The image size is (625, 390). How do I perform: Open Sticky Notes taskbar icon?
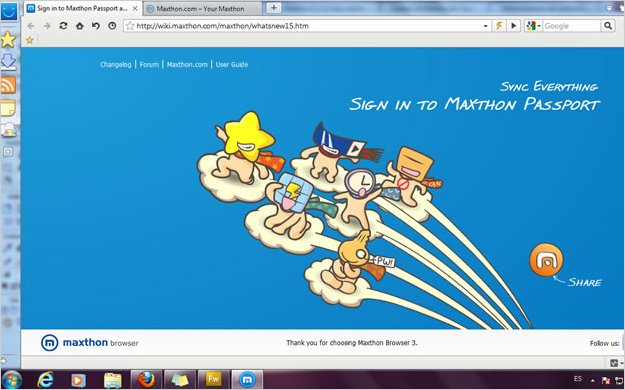180,379
